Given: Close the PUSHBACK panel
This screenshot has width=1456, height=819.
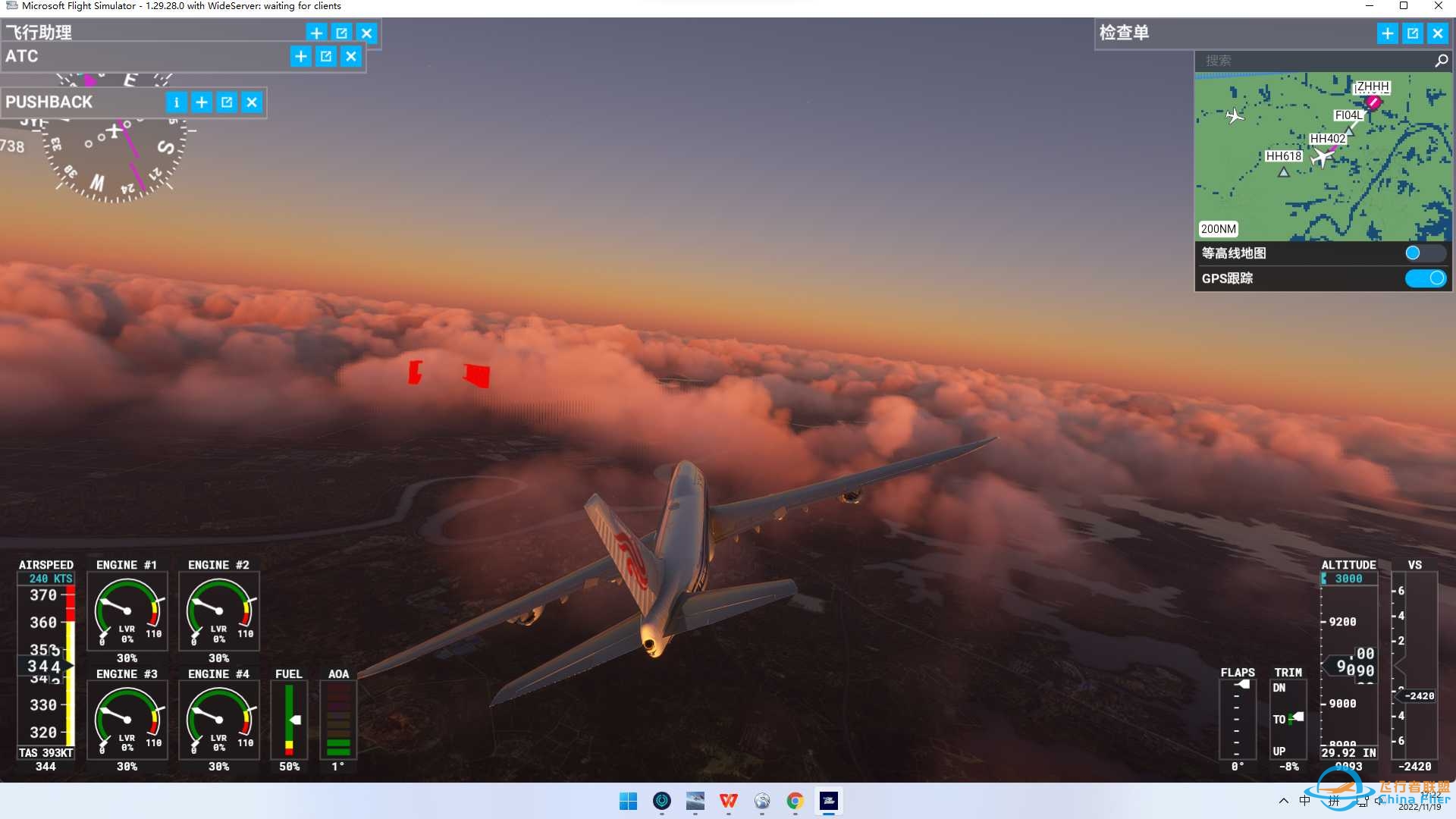Looking at the screenshot, I should point(252,102).
